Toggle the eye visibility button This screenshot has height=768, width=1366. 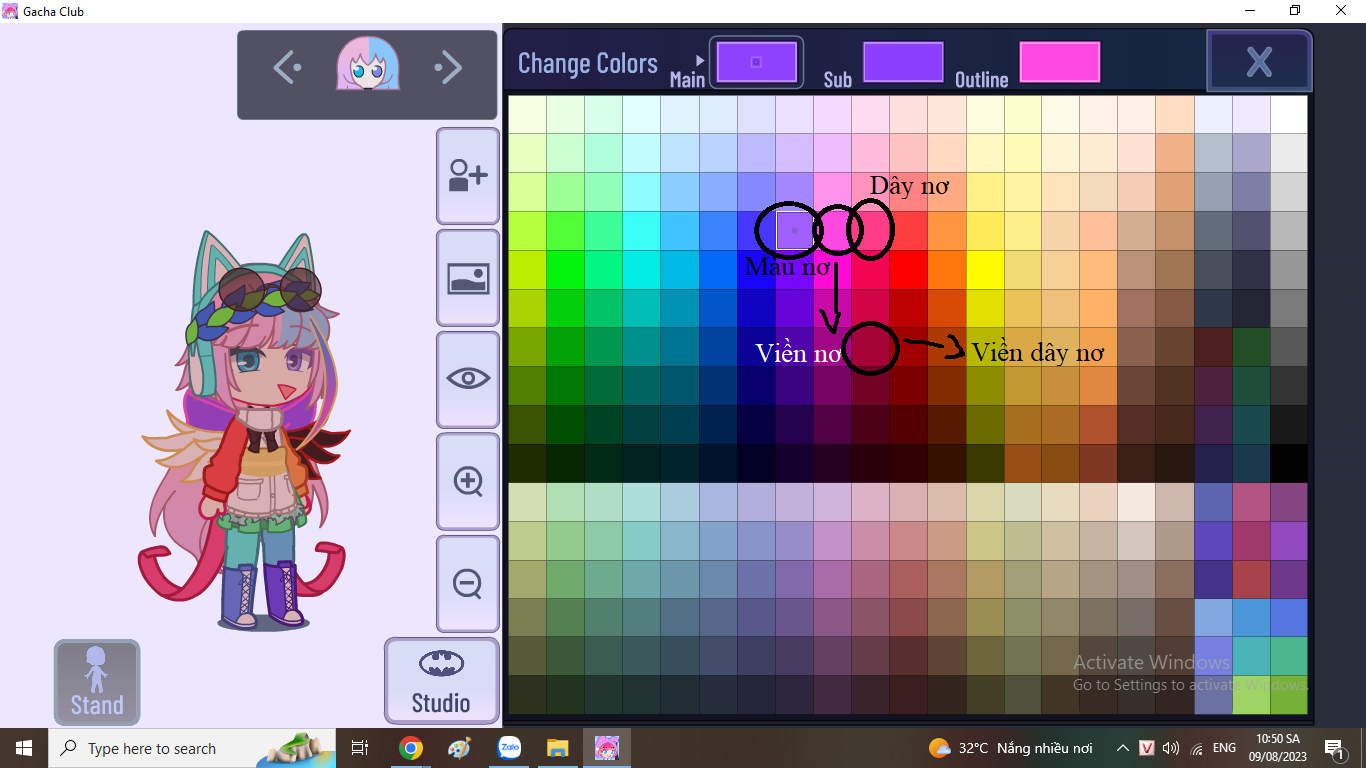[467, 379]
